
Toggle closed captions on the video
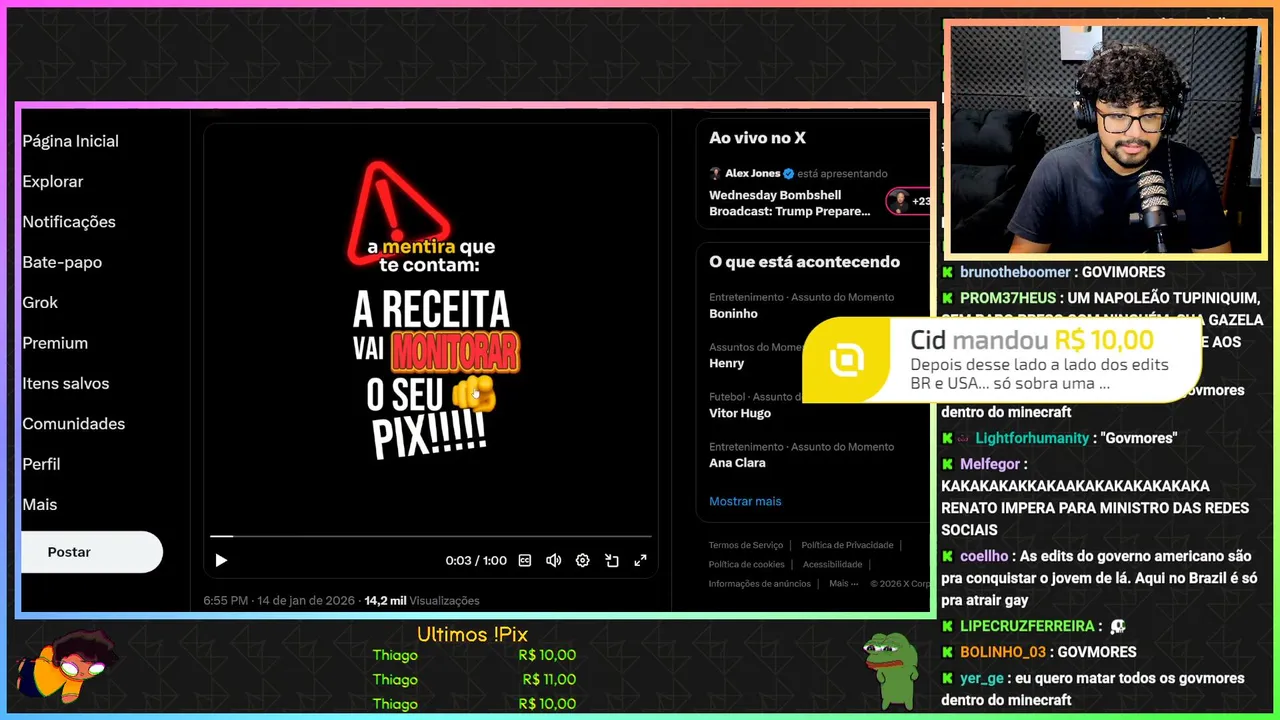(525, 561)
